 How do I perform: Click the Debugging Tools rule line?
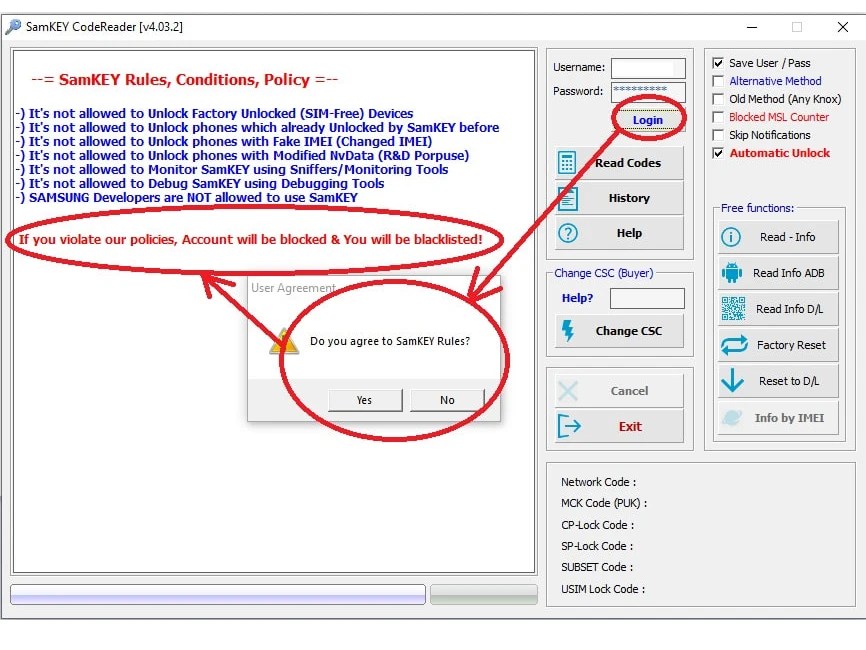(199, 184)
